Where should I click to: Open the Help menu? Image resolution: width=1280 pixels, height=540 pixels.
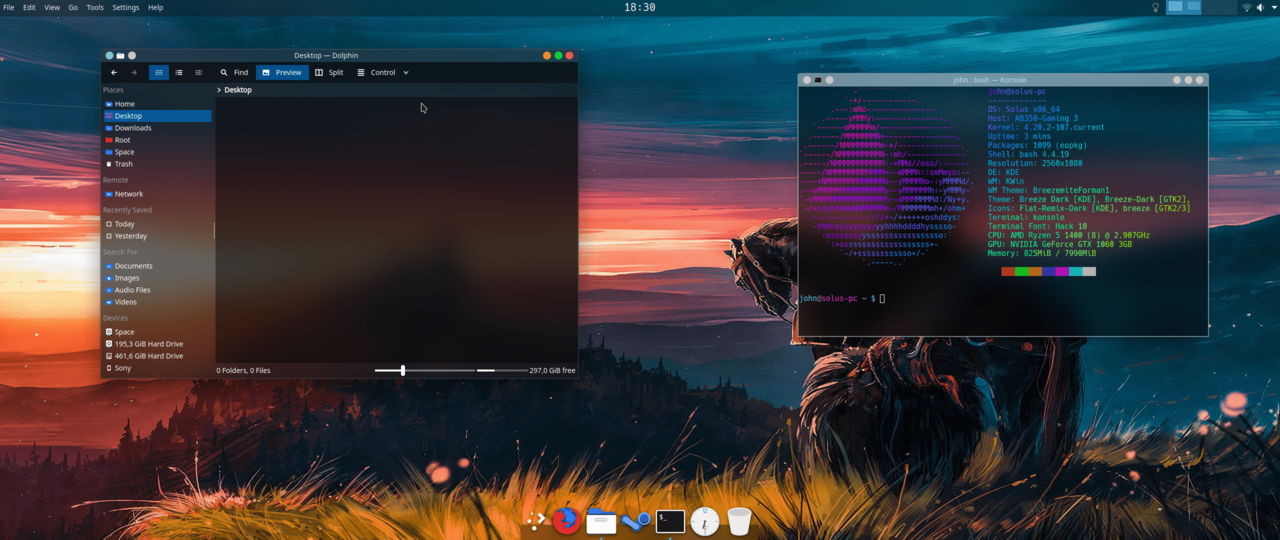(156, 7)
